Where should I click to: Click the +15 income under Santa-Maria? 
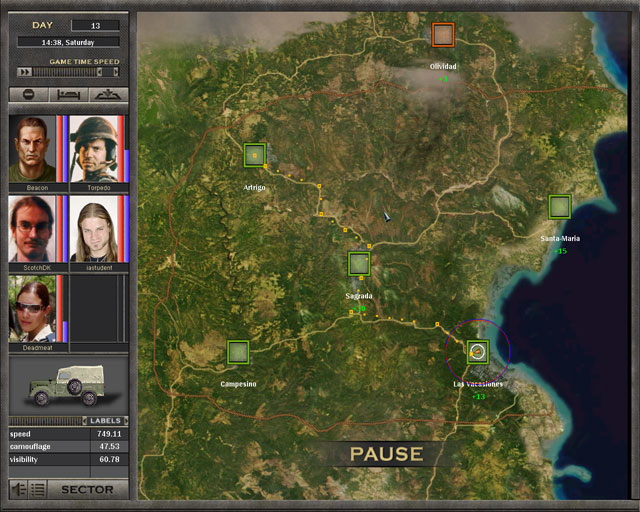tap(560, 251)
